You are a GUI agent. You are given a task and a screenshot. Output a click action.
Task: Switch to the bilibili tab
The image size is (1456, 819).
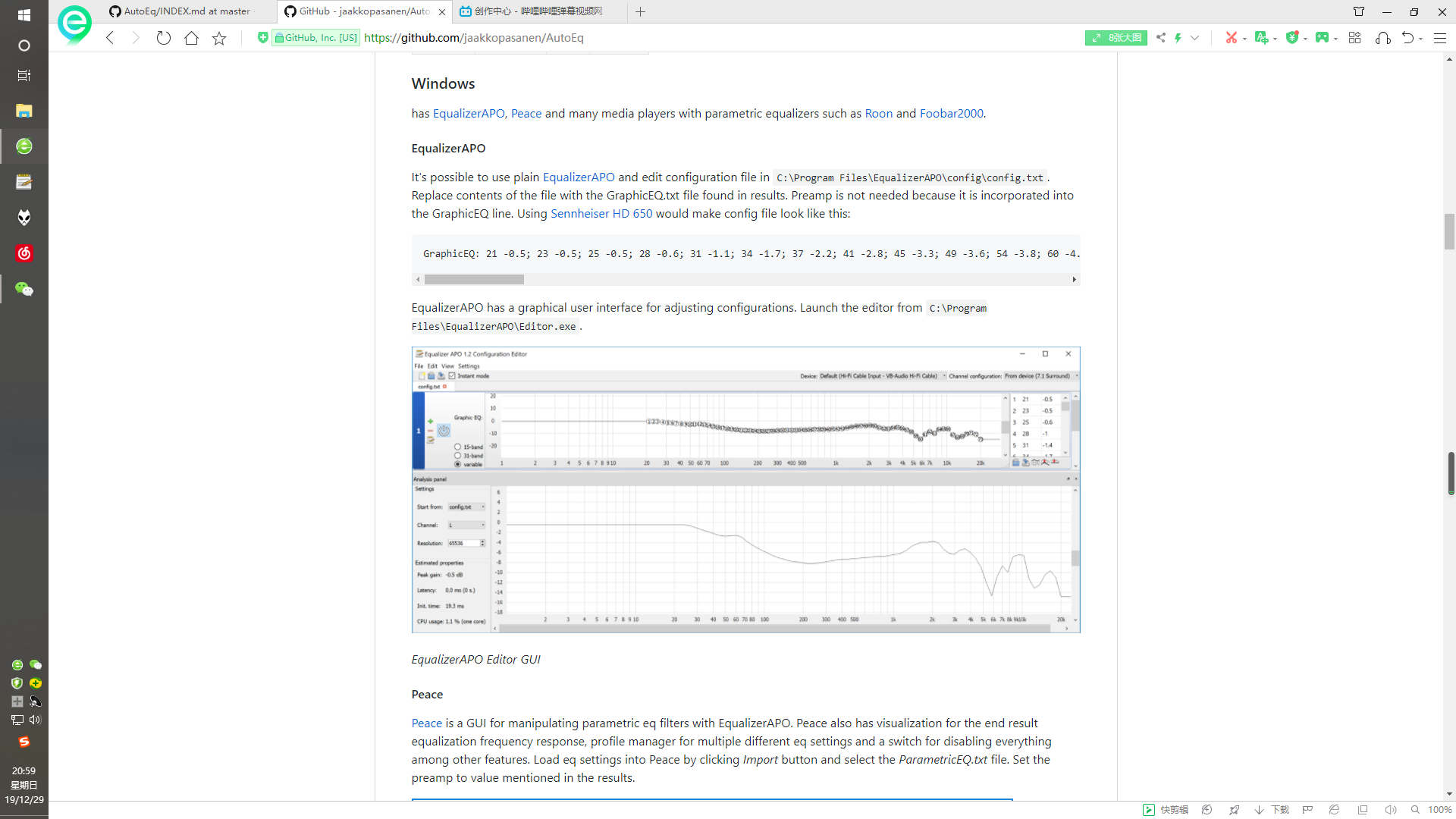[x=538, y=11]
